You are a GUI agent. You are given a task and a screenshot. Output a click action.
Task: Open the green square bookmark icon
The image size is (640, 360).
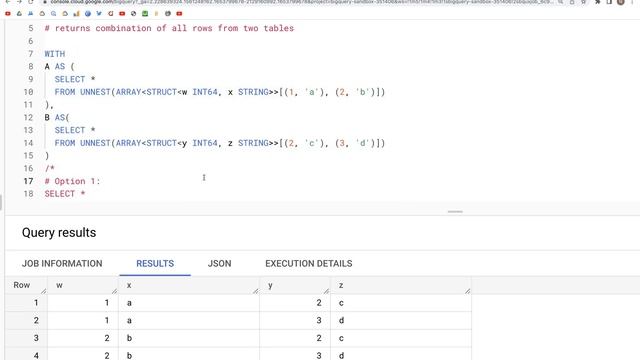(145, 13)
